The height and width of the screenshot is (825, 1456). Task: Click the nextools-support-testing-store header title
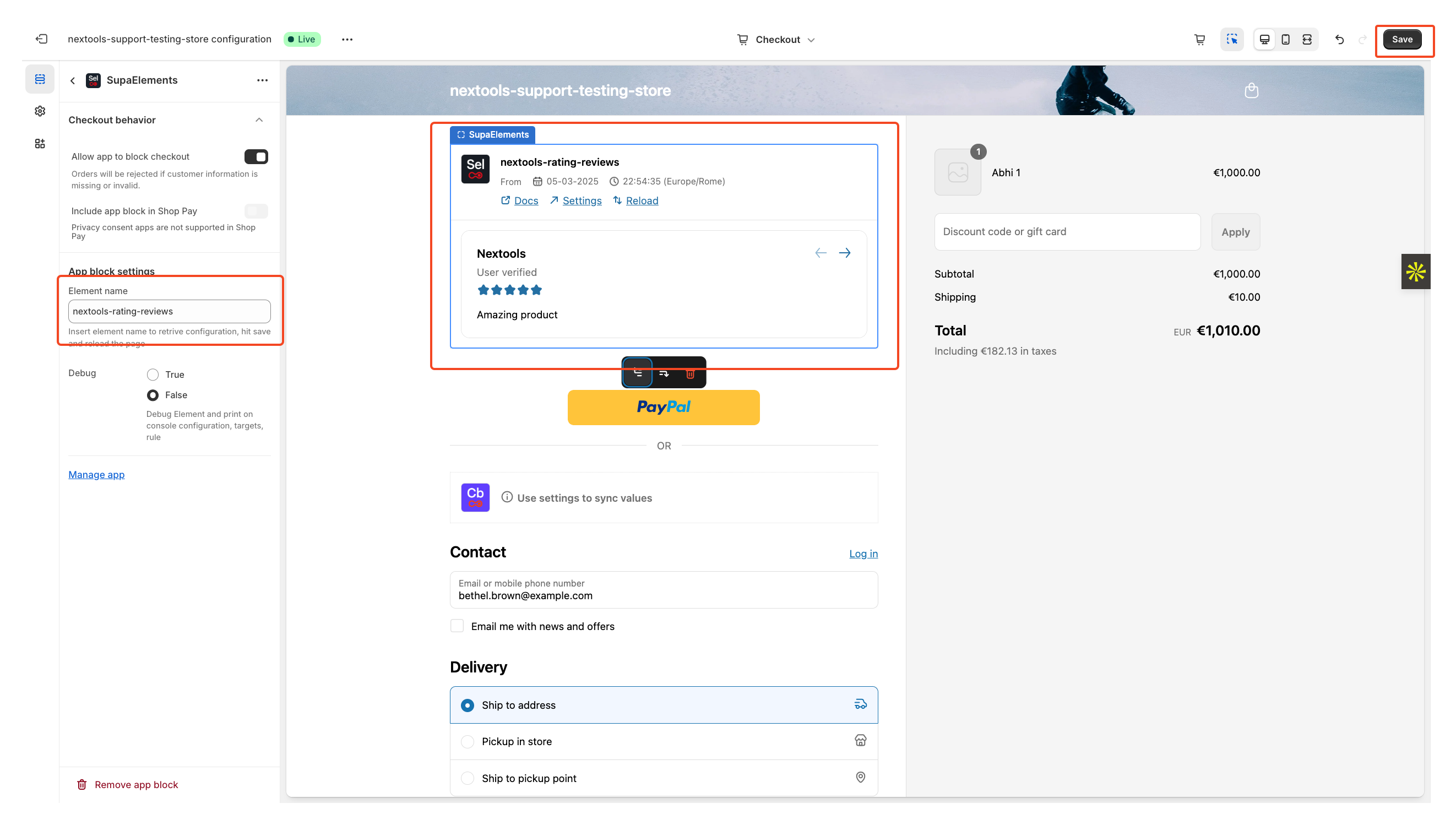(x=559, y=90)
